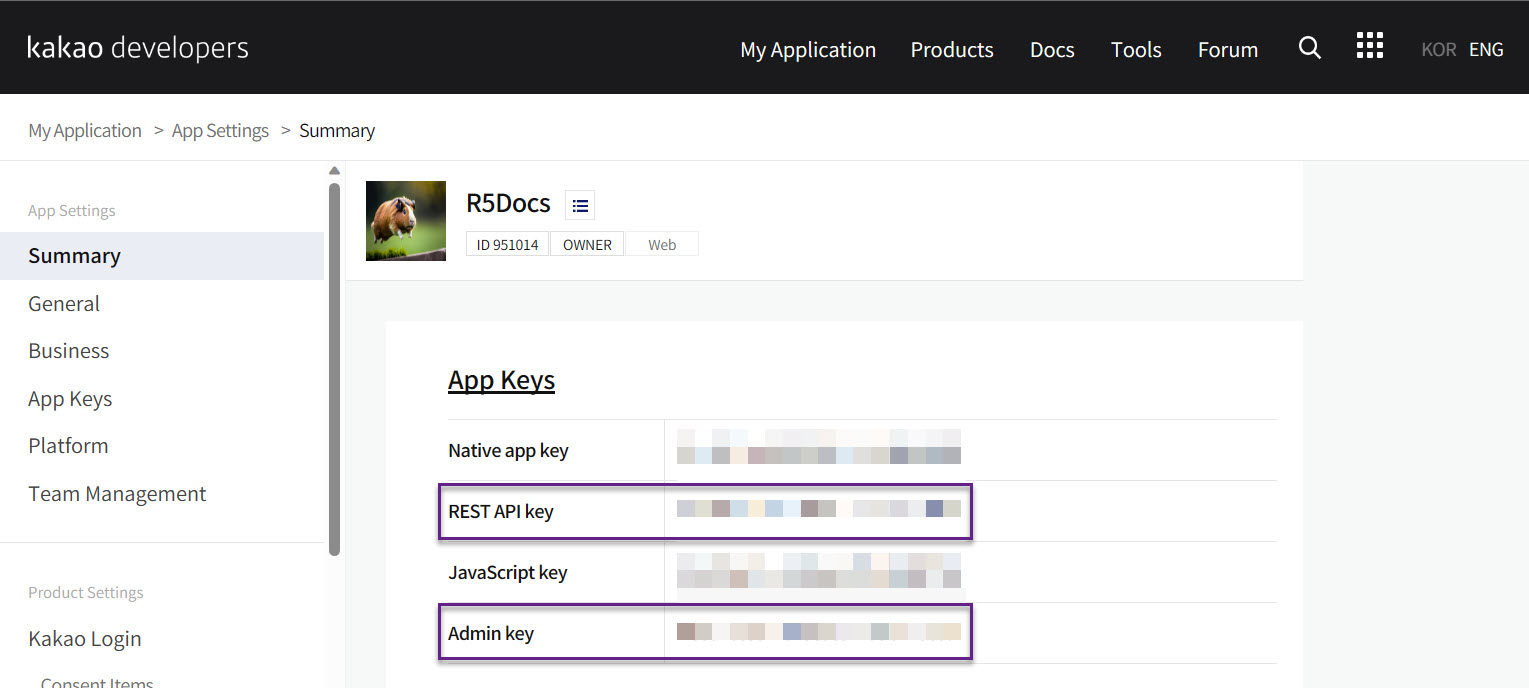Click the app list icon beside R5Docs
The width and height of the screenshot is (1529, 688).
pyautogui.click(x=580, y=205)
